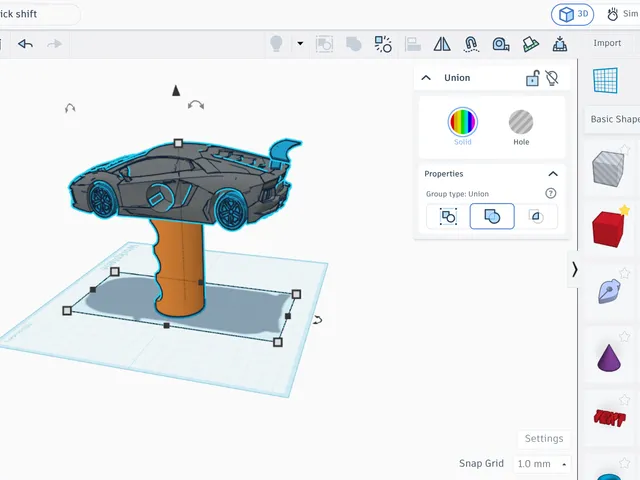Favorite the TEXT shape star

[x=624, y=400]
